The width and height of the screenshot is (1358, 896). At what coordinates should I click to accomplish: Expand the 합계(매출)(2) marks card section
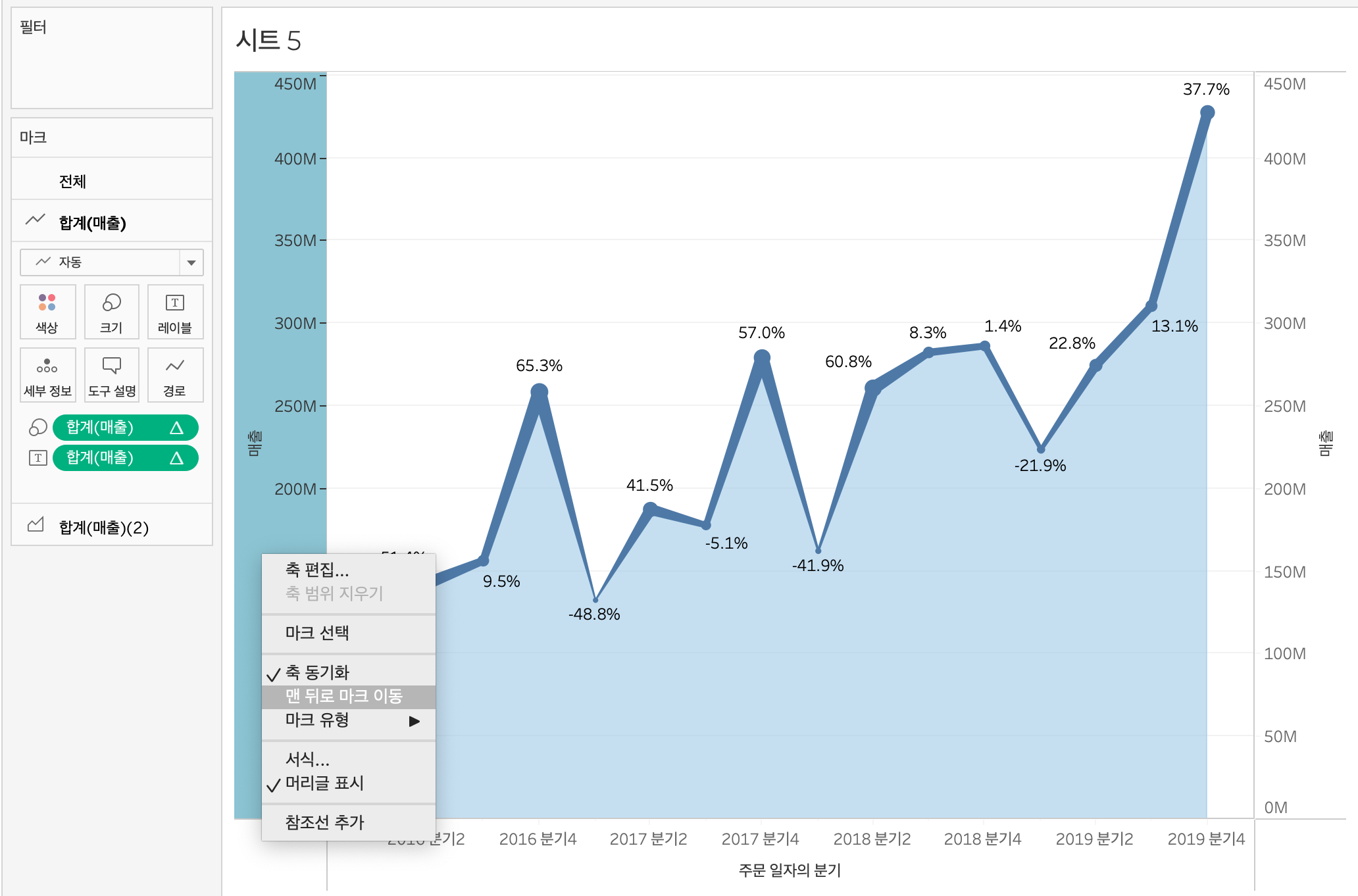(x=103, y=527)
